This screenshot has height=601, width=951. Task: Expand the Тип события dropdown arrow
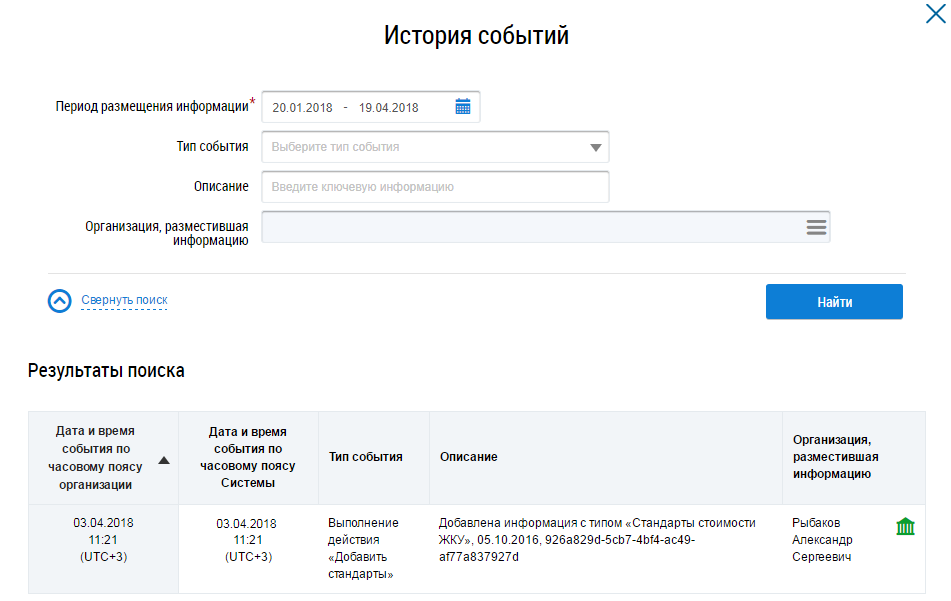(x=595, y=147)
